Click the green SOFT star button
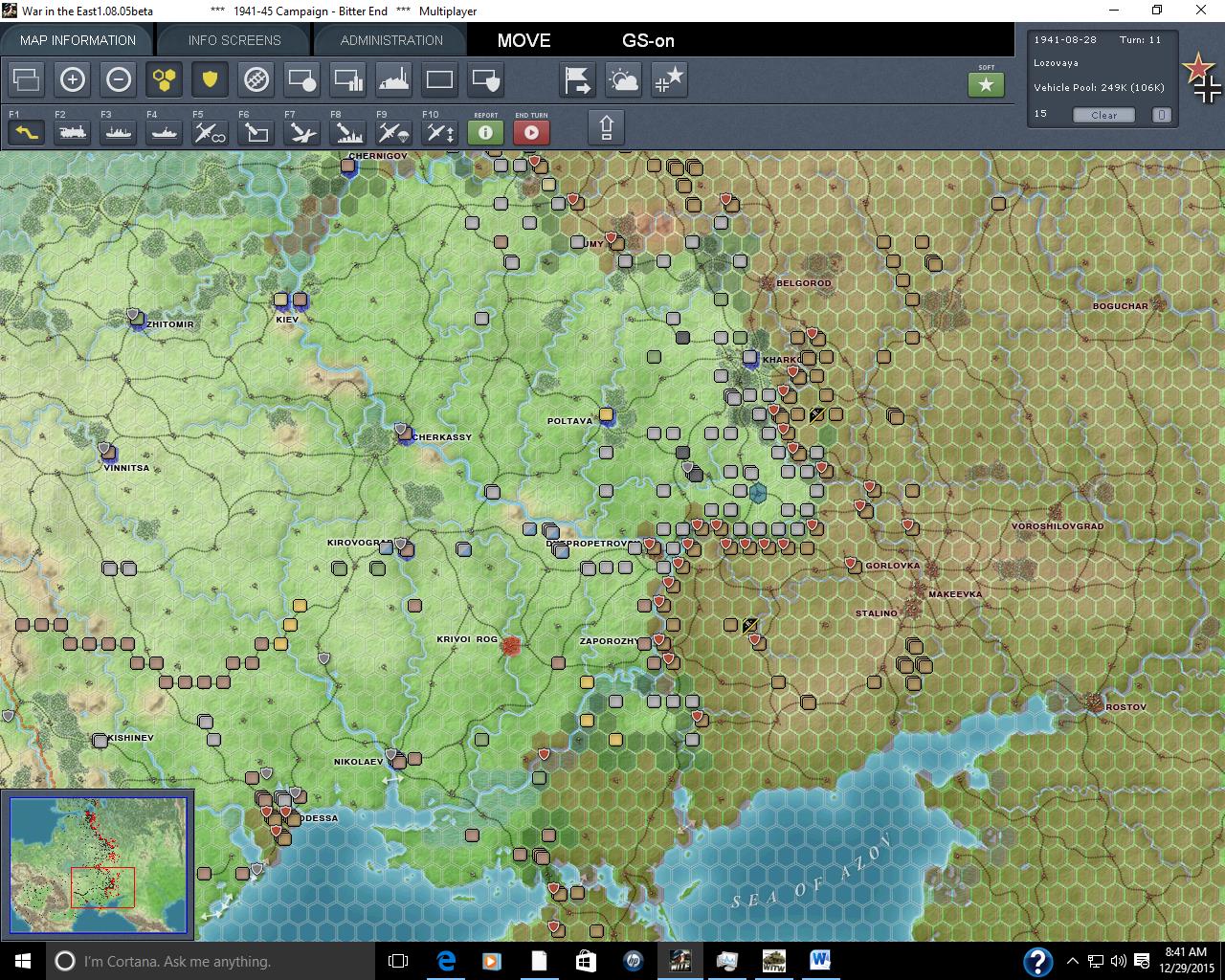The width and height of the screenshot is (1225, 980). tap(987, 84)
